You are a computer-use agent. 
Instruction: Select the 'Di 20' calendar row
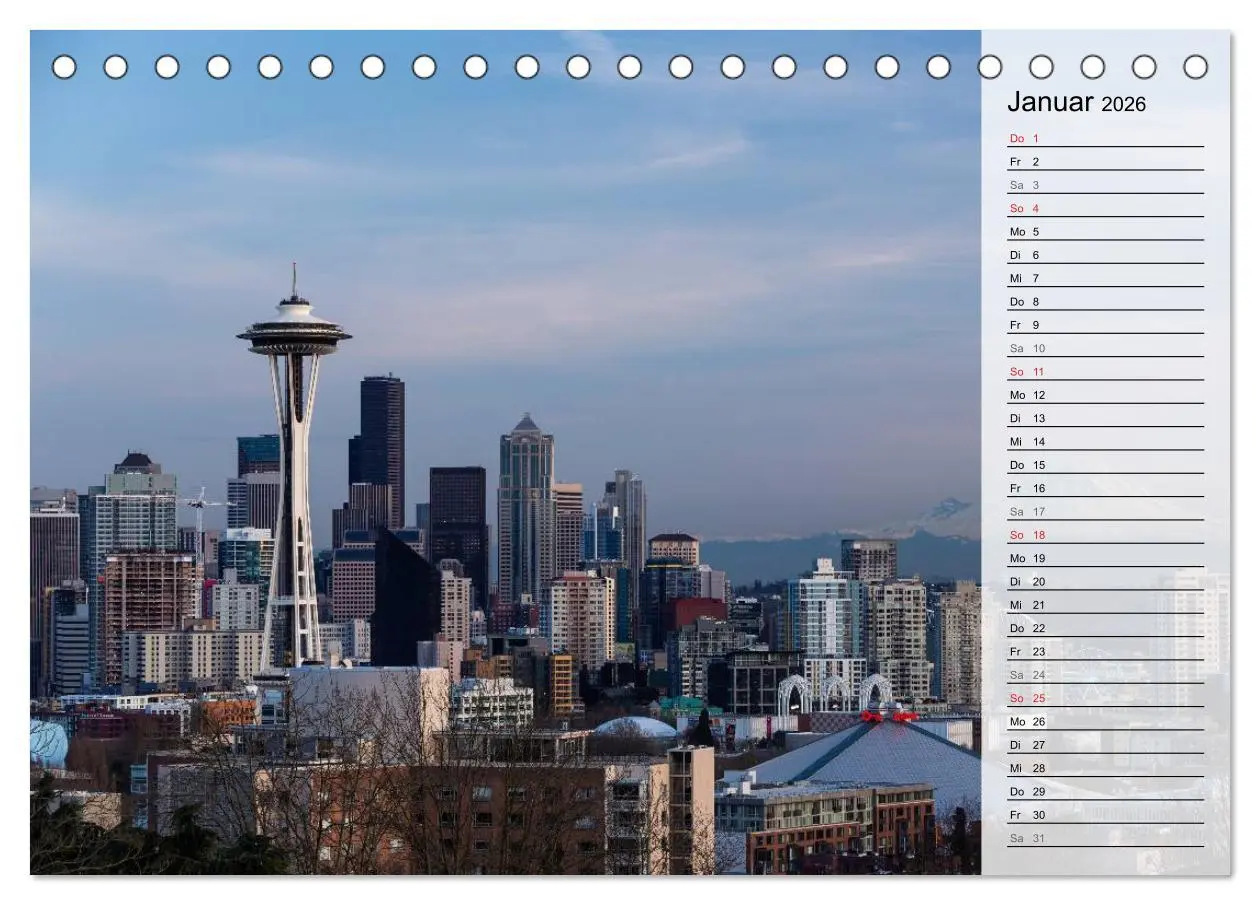pyautogui.click(x=1105, y=581)
